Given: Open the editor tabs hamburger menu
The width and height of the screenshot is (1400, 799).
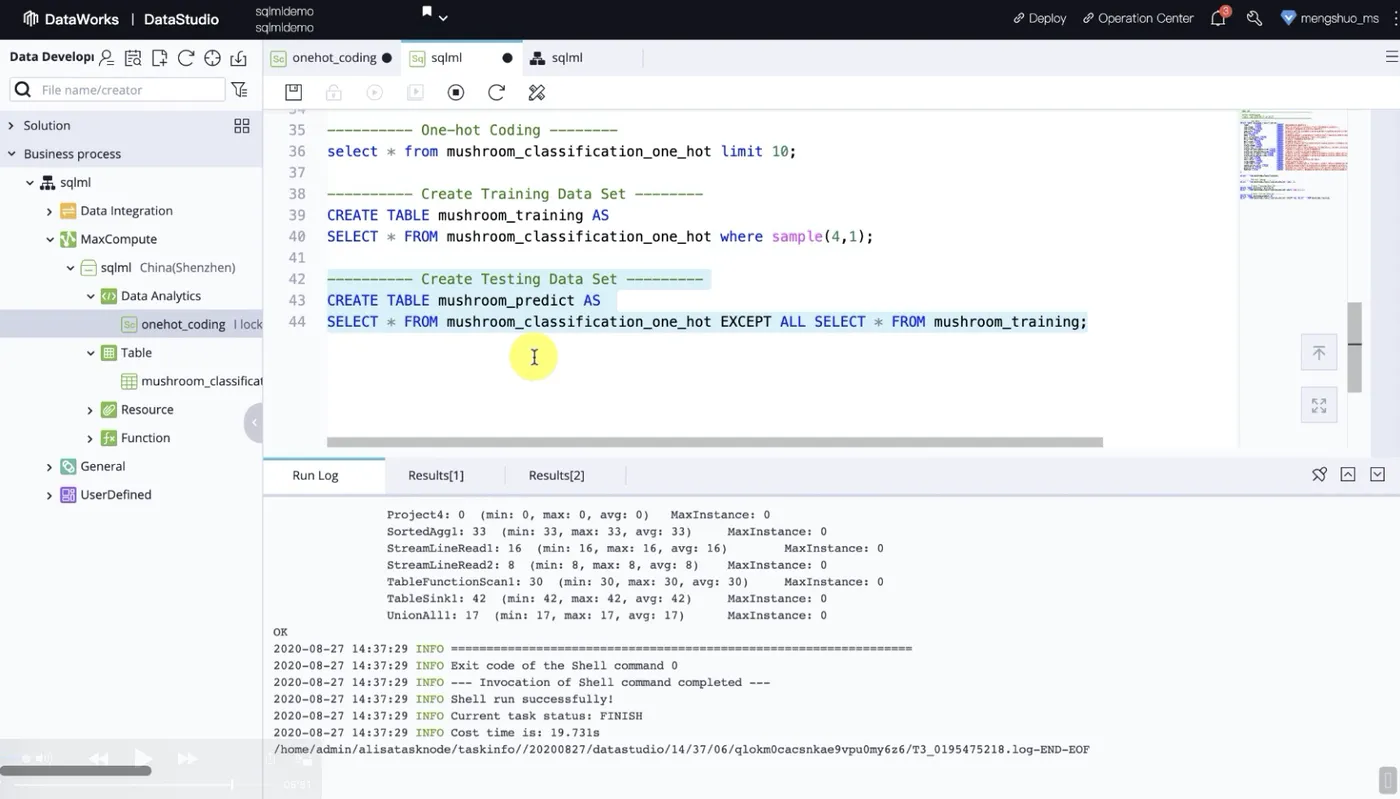Looking at the screenshot, I should click(1390, 58).
